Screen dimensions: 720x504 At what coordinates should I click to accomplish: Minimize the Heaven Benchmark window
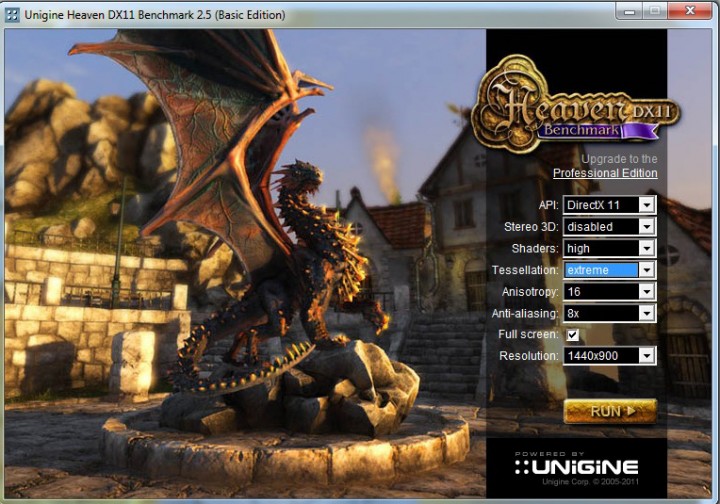(630, 11)
